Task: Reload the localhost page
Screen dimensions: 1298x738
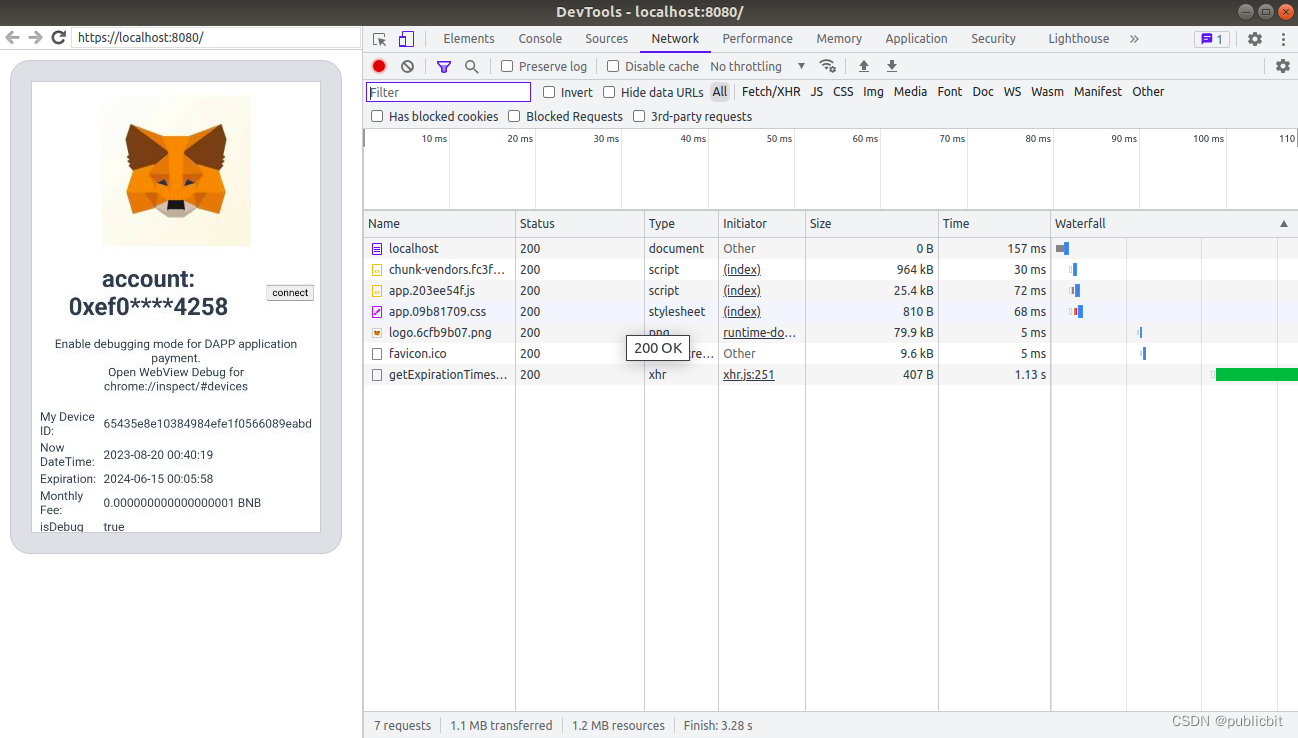Action: pyautogui.click(x=58, y=37)
